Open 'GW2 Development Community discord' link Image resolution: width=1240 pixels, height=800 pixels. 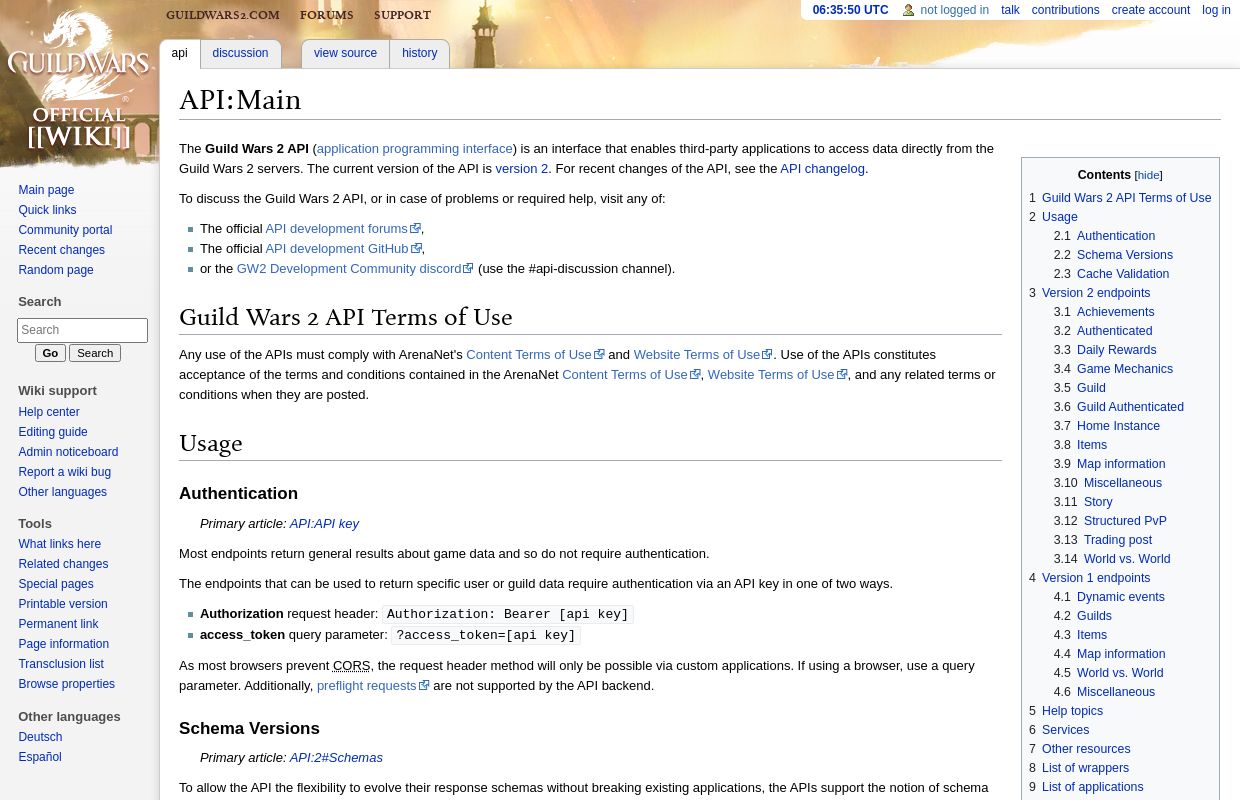[x=355, y=268]
